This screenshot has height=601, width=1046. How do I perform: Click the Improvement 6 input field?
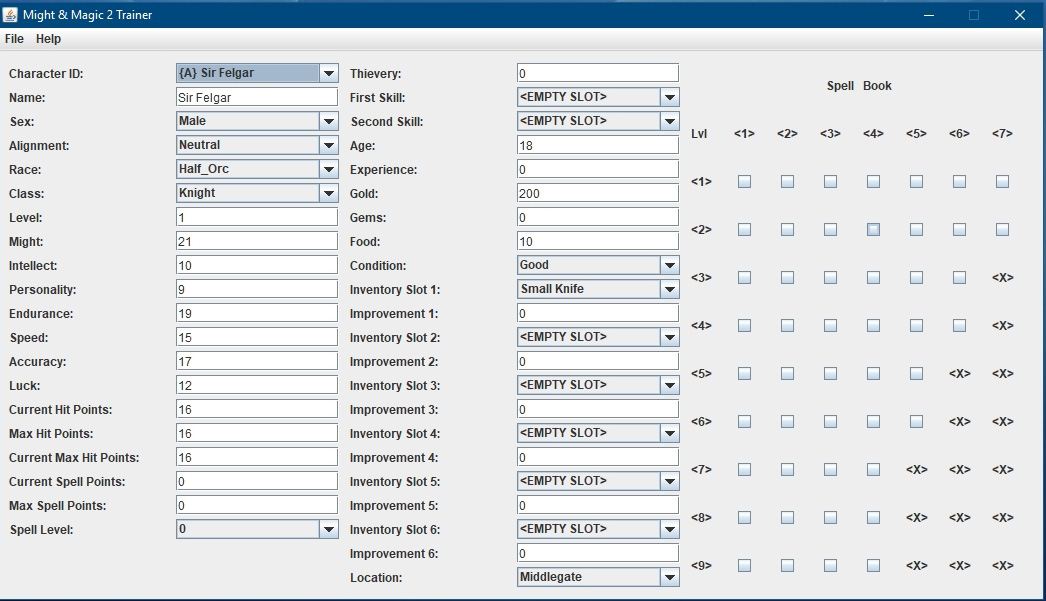598,554
